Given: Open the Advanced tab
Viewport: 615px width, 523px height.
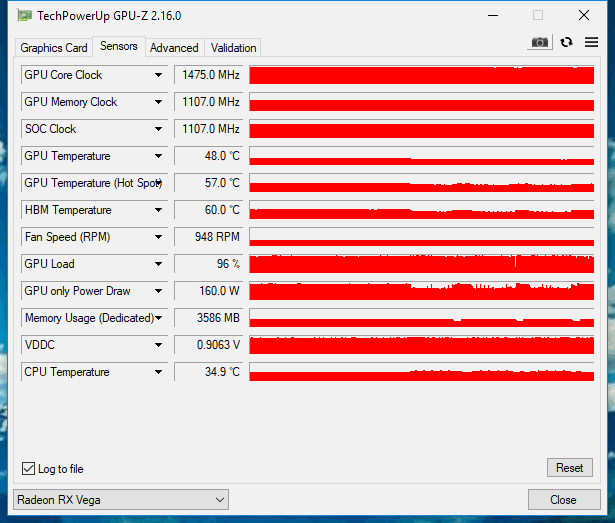Looking at the screenshot, I should pyautogui.click(x=174, y=48).
